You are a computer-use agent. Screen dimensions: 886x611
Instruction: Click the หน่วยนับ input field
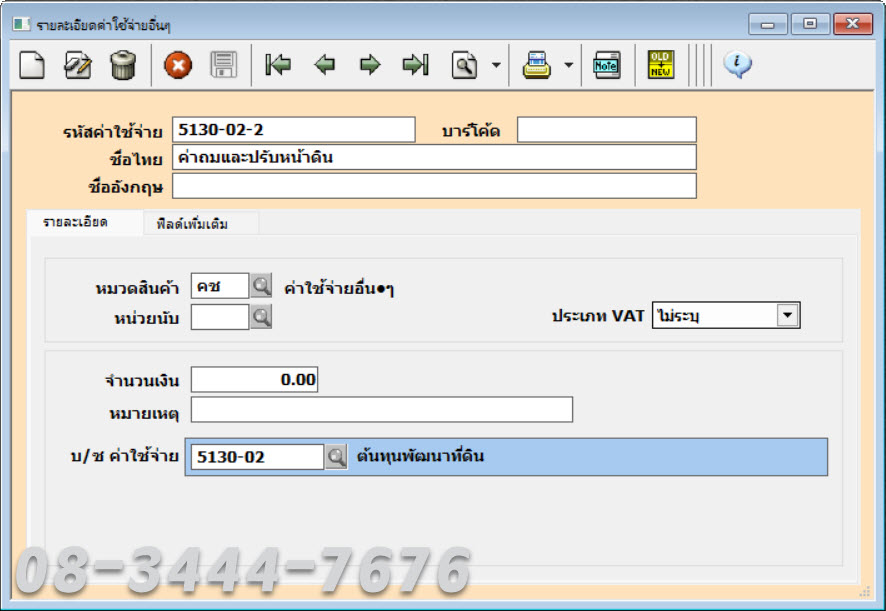pos(220,317)
